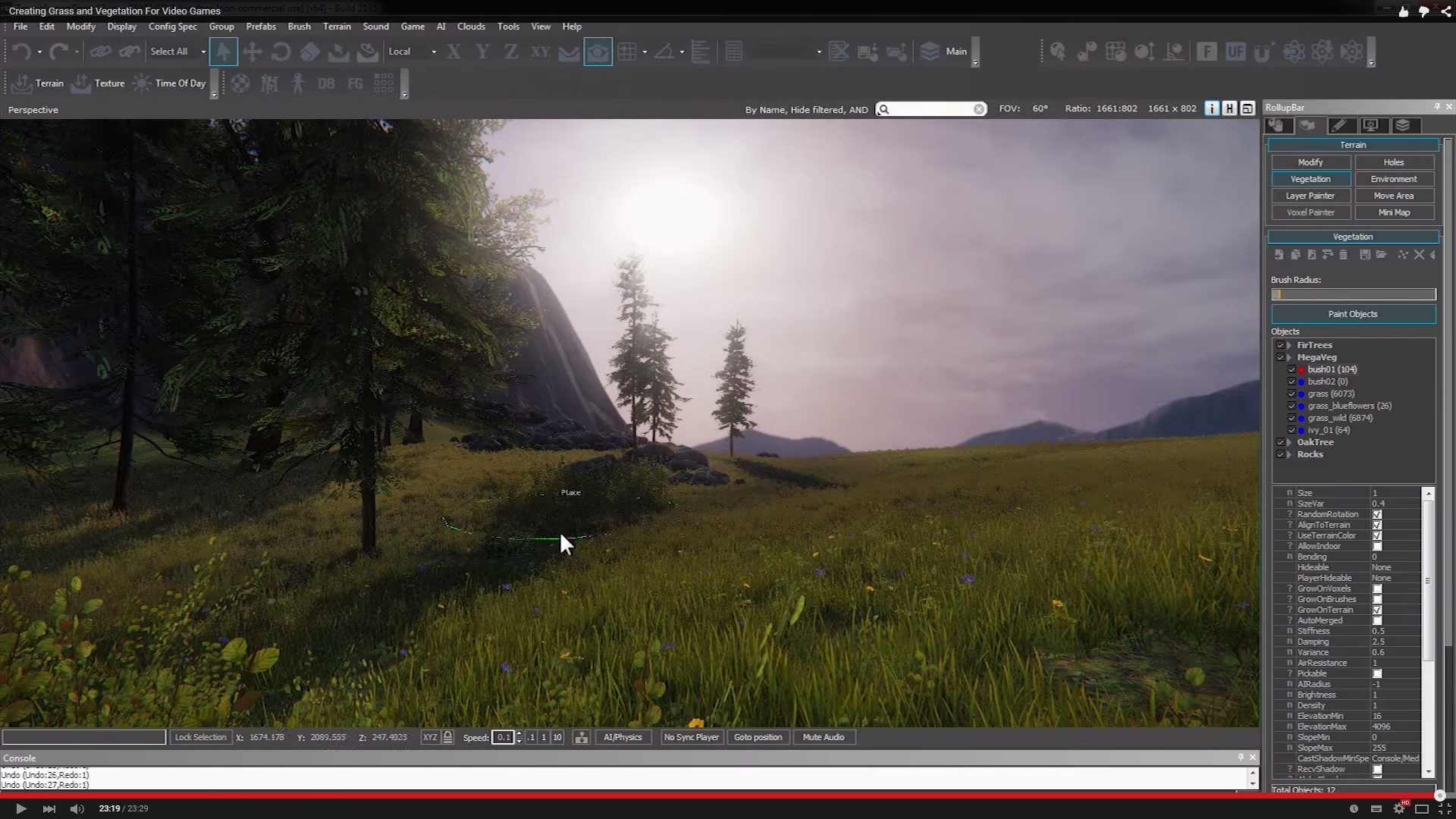
Task: Adjust the Brush Radius slider
Action: click(x=1354, y=294)
